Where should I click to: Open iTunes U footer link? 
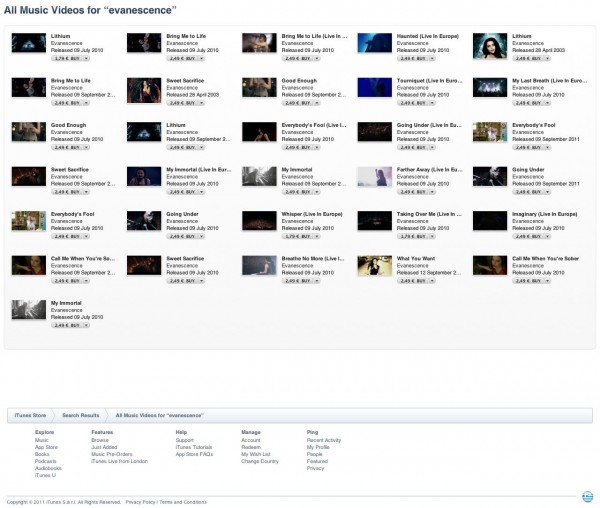(x=45, y=475)
